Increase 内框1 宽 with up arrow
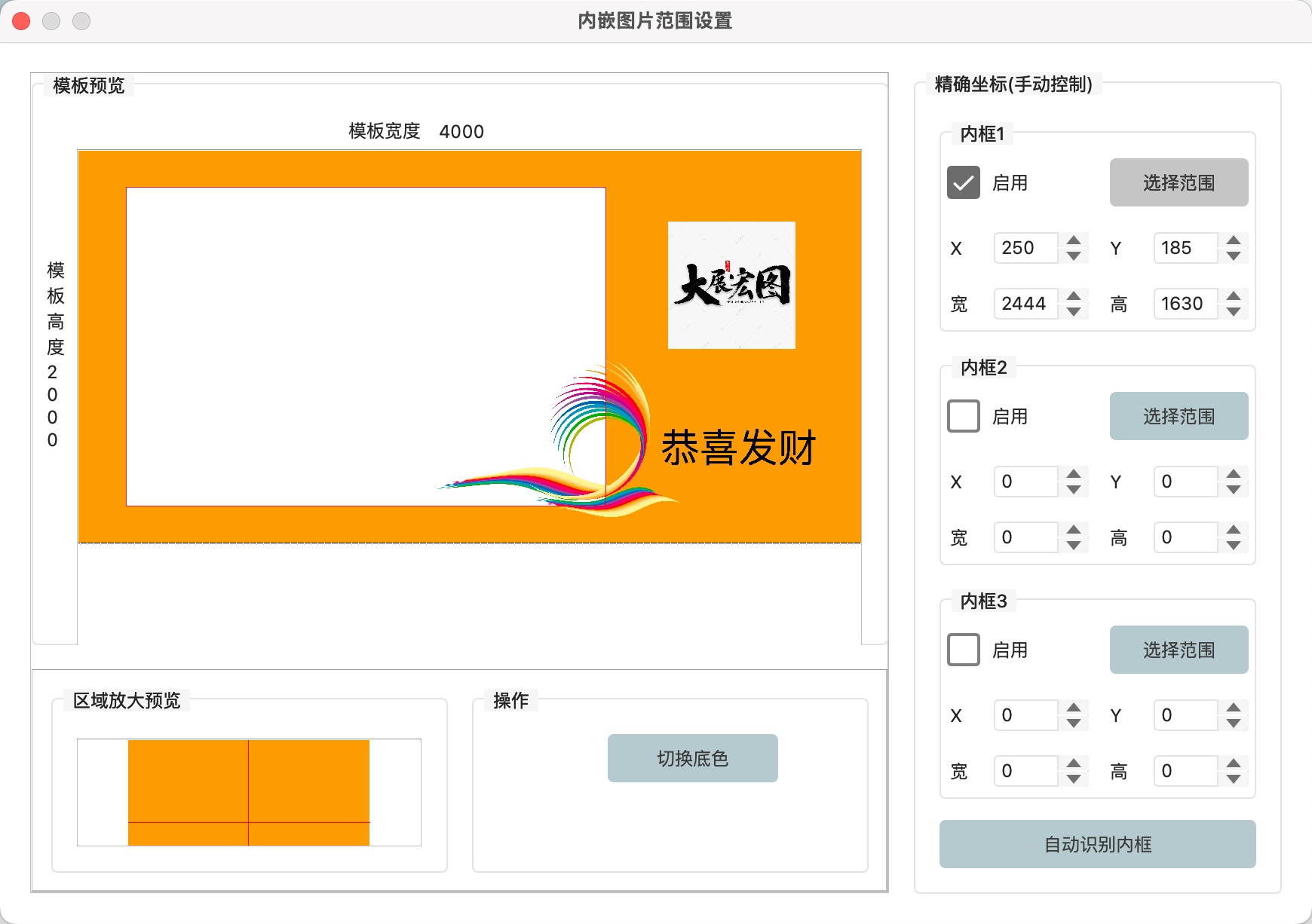 coord(1074,296)
